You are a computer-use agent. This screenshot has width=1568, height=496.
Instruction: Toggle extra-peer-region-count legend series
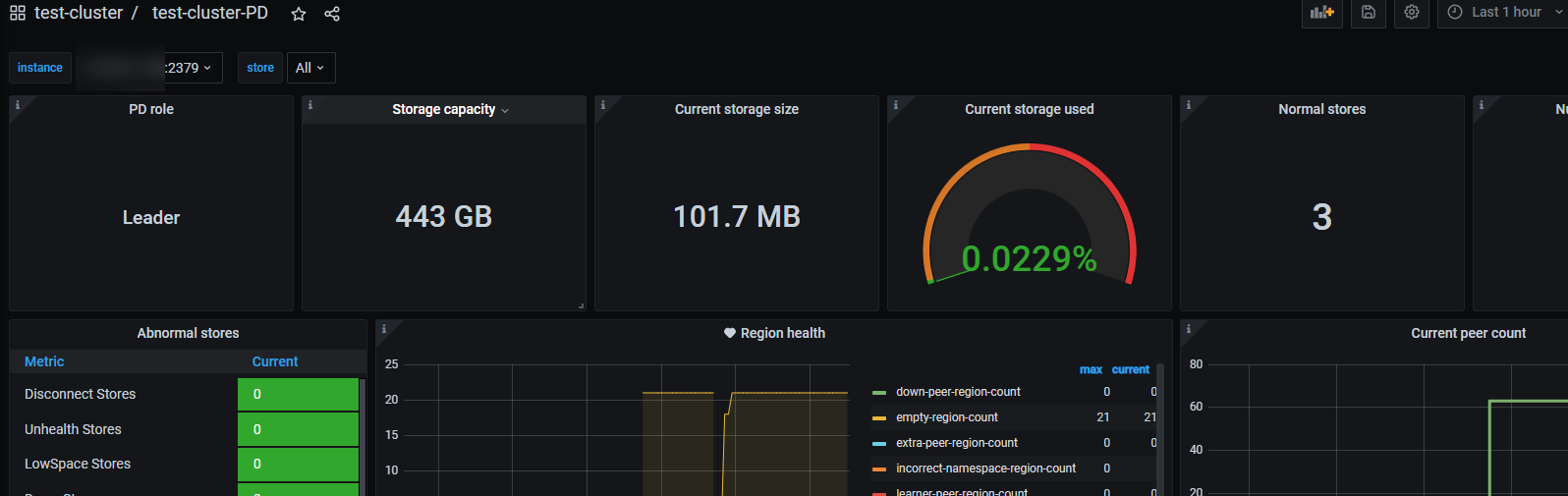tap(957, 443)
